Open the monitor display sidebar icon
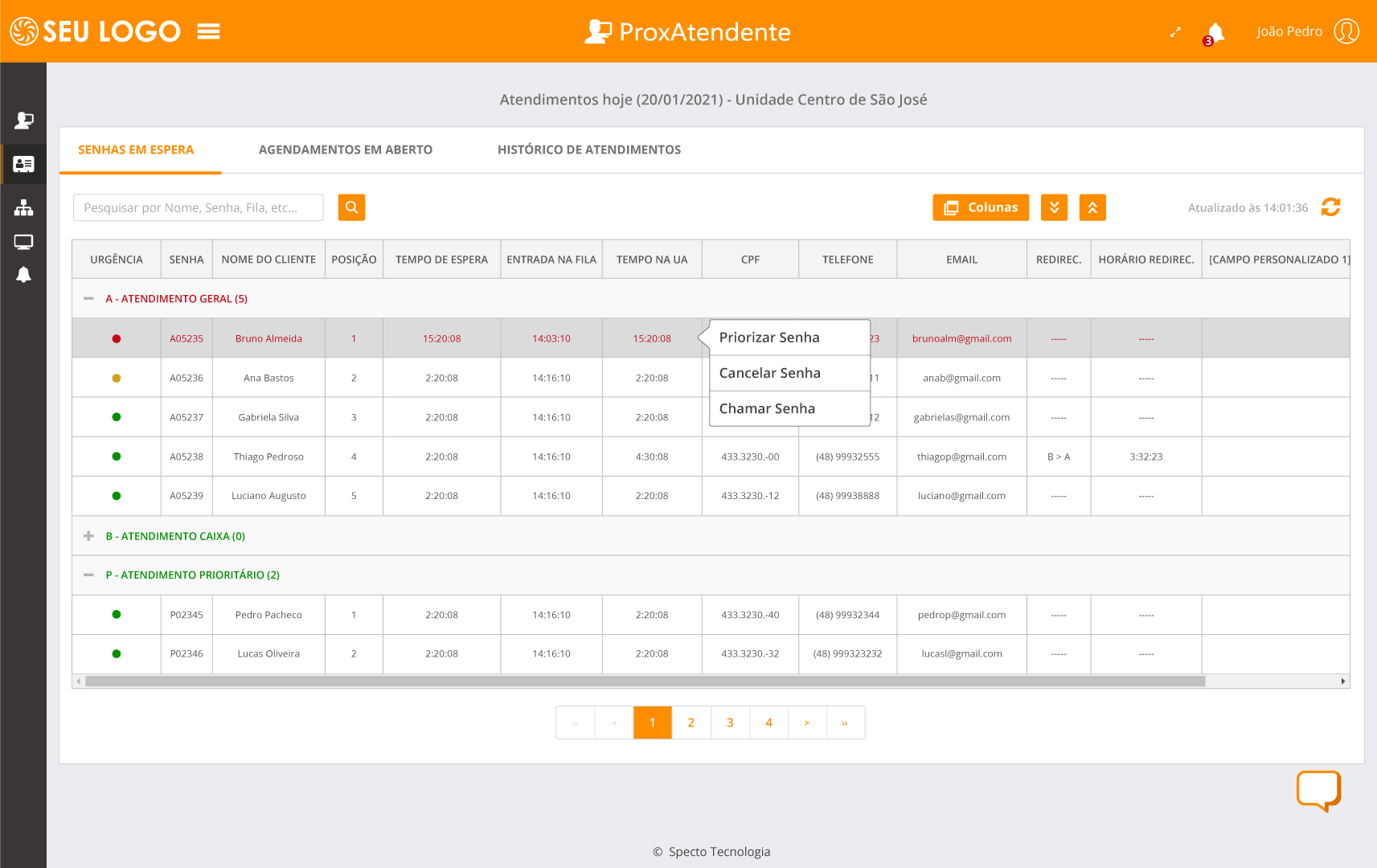The image size is (1377, 868). pos(23,242)
